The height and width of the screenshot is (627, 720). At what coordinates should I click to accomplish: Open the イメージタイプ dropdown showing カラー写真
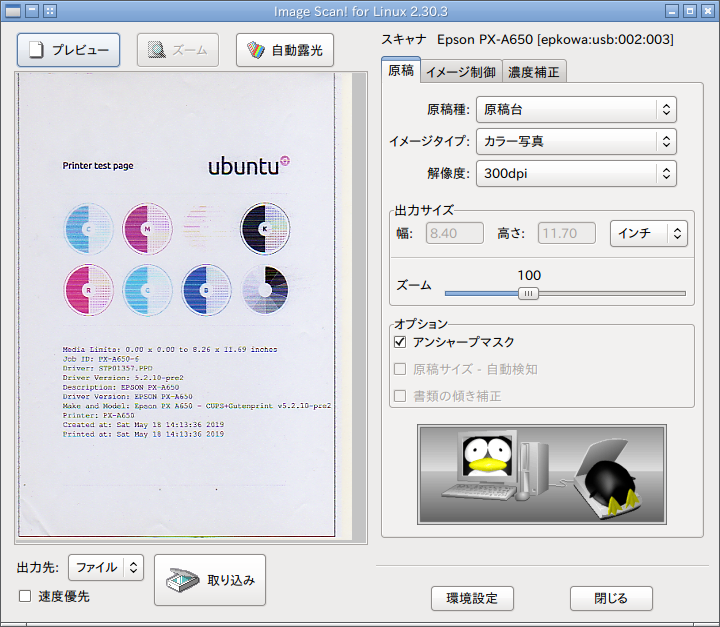575,141
